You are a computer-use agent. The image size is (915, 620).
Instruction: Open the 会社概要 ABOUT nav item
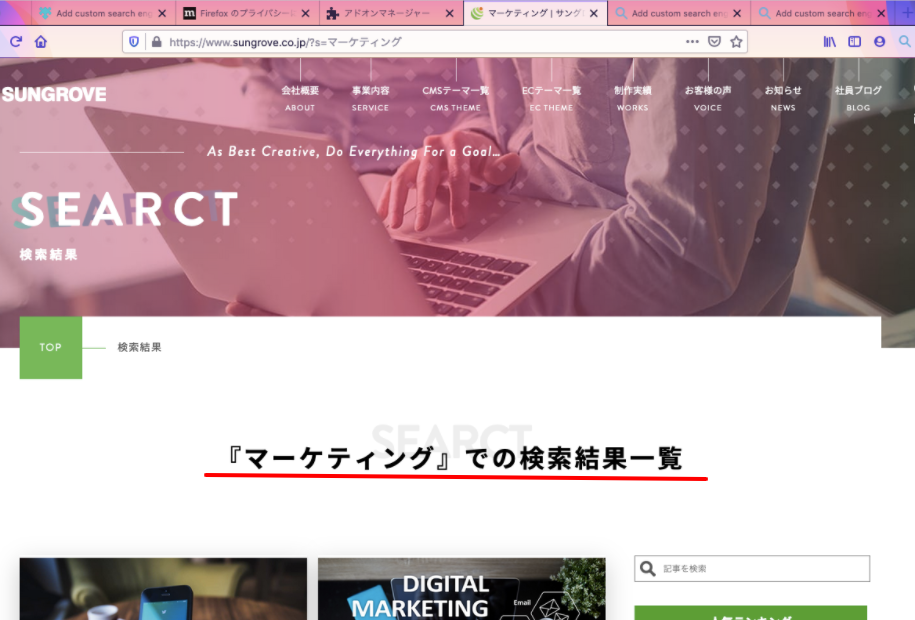click(x=300, y=97)
